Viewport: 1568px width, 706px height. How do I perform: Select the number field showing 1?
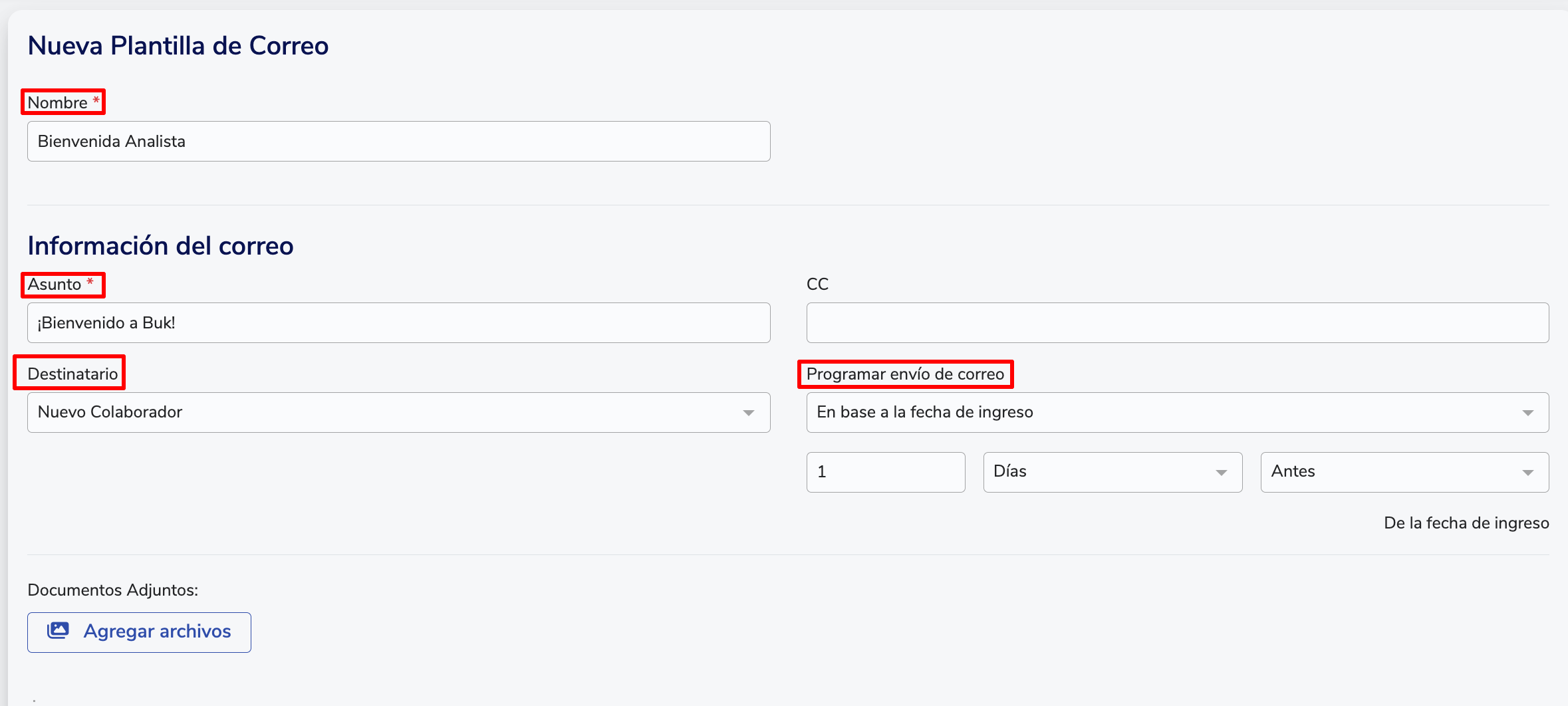(885, 472)
